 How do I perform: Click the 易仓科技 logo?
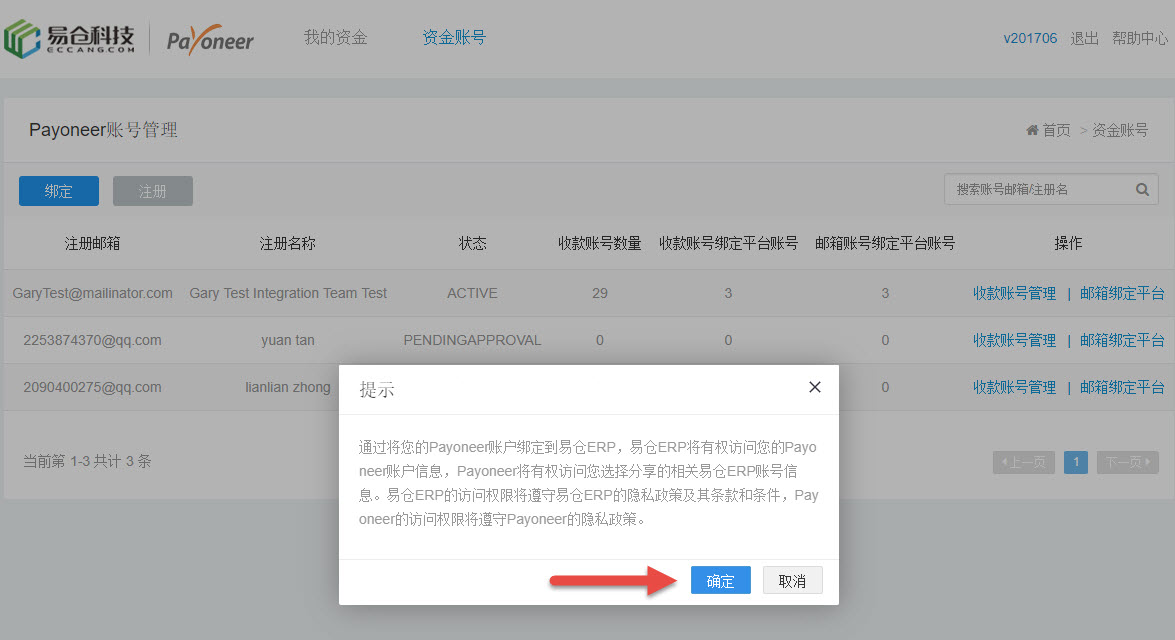click(x=70, y=38)
